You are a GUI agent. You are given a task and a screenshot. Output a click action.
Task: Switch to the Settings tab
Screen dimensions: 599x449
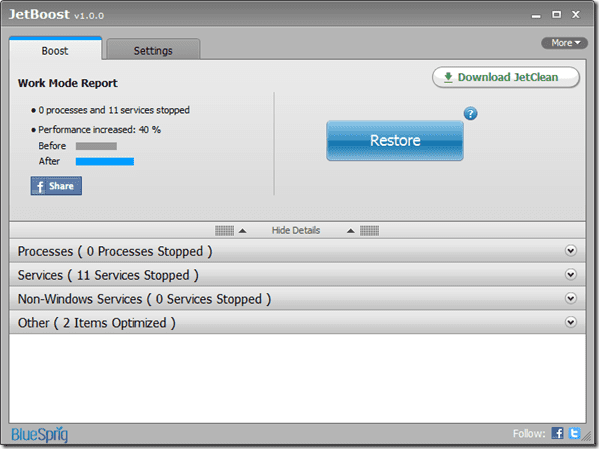point(153,50)
